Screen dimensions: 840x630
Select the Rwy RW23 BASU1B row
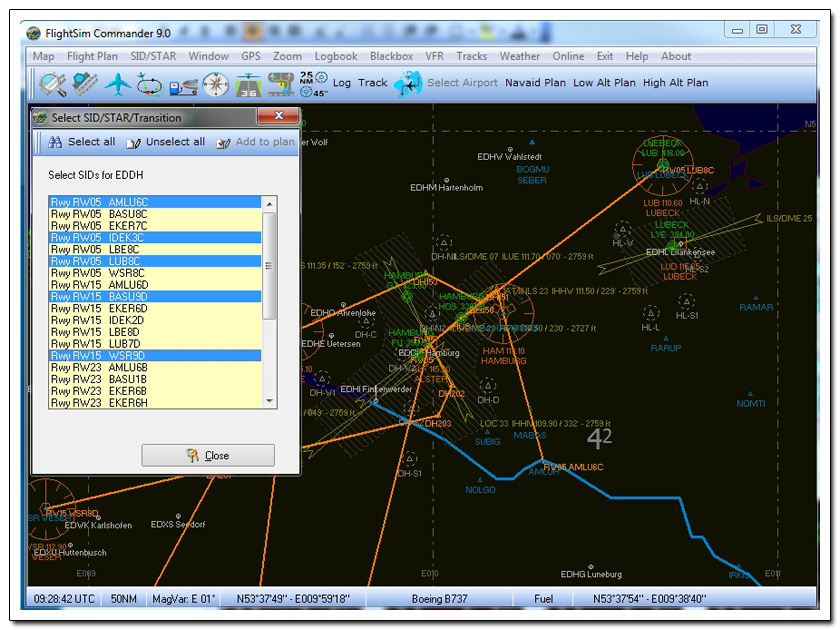coord(155,379)
